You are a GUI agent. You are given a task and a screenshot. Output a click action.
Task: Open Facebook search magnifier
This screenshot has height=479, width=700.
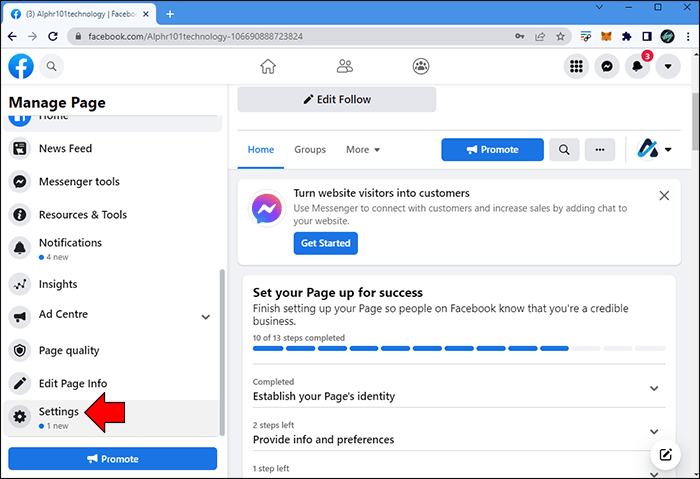point(51,66)
